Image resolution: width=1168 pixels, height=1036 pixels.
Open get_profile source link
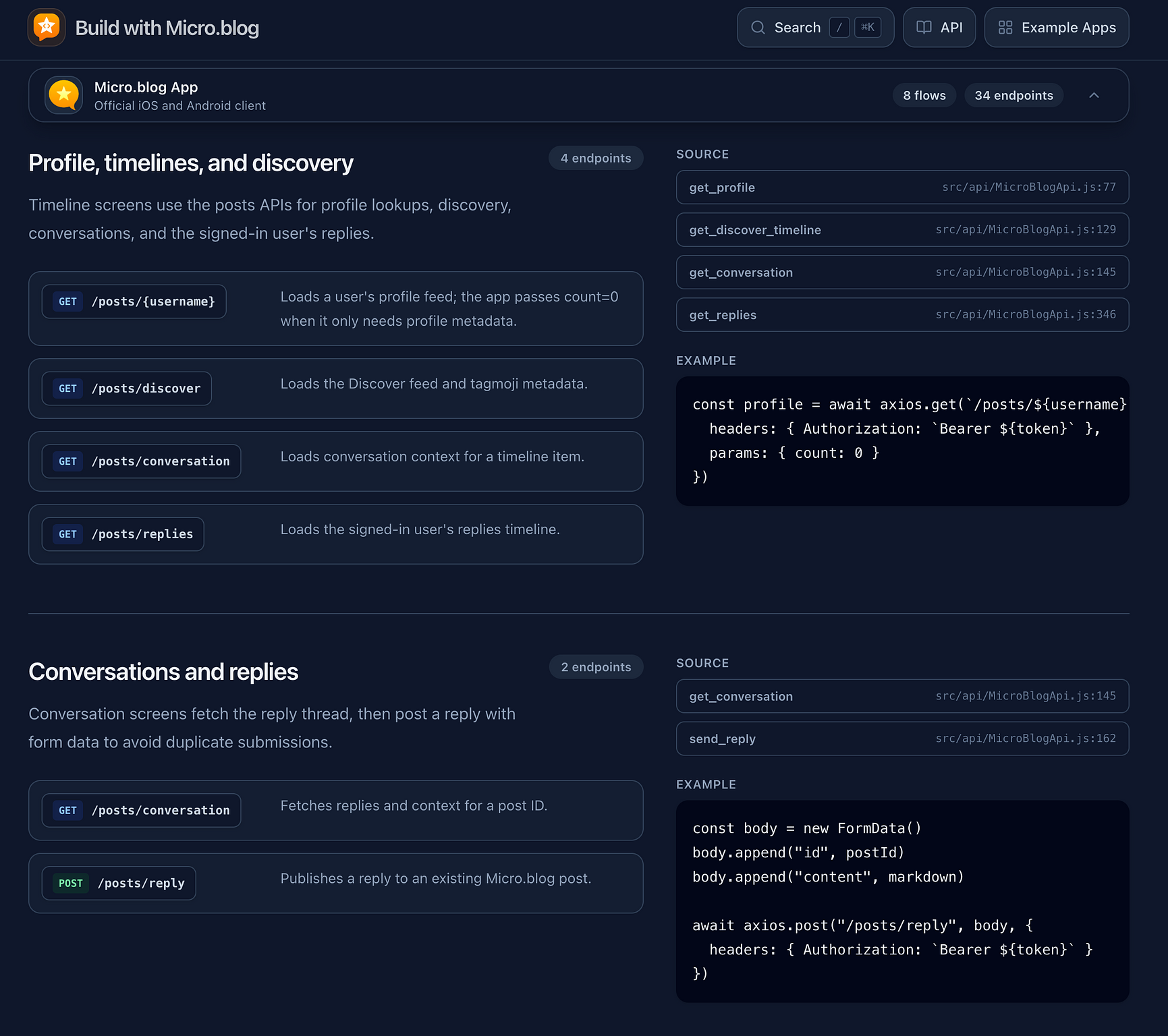(x=902, y=188)
